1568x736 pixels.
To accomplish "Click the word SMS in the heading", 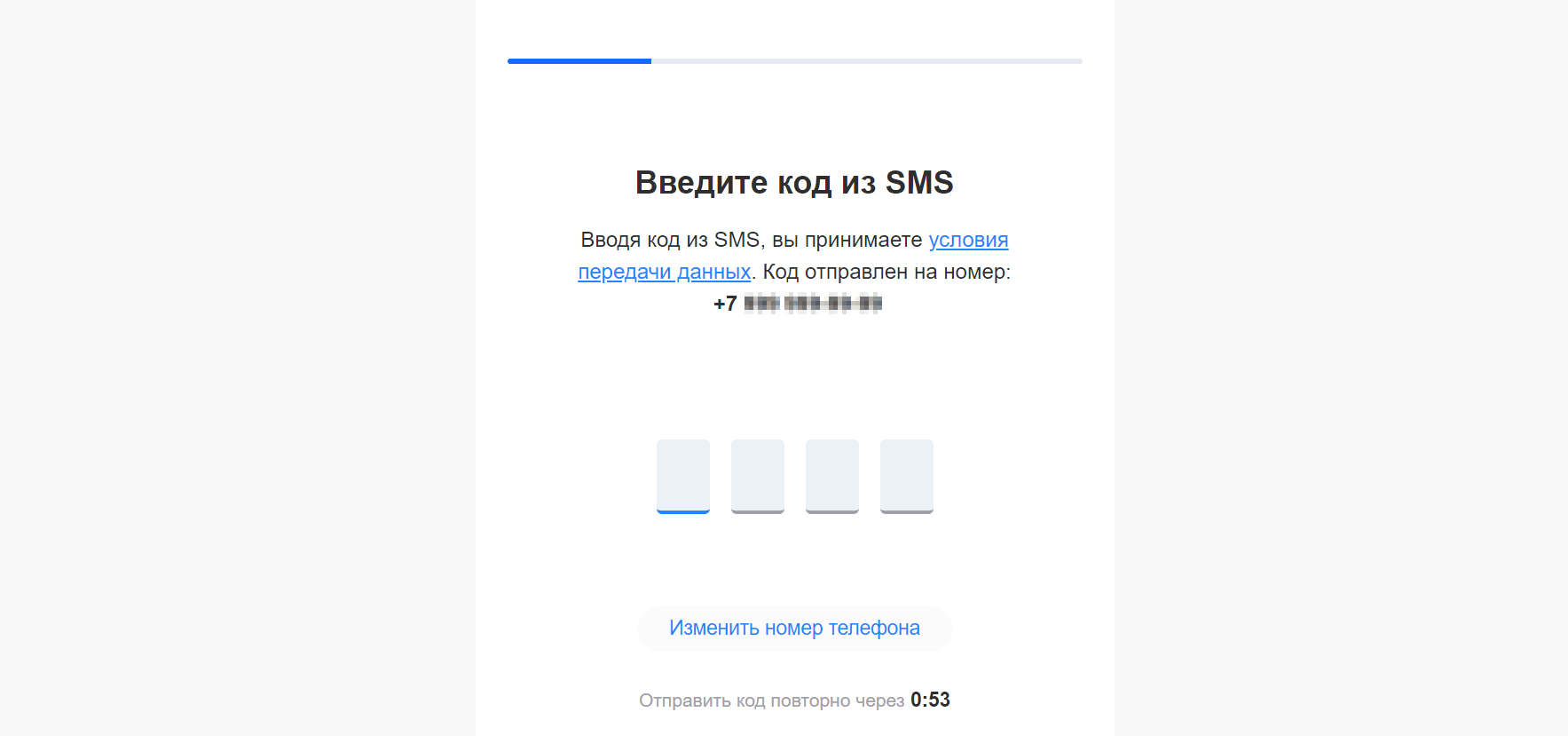I will tap(919, 182).
